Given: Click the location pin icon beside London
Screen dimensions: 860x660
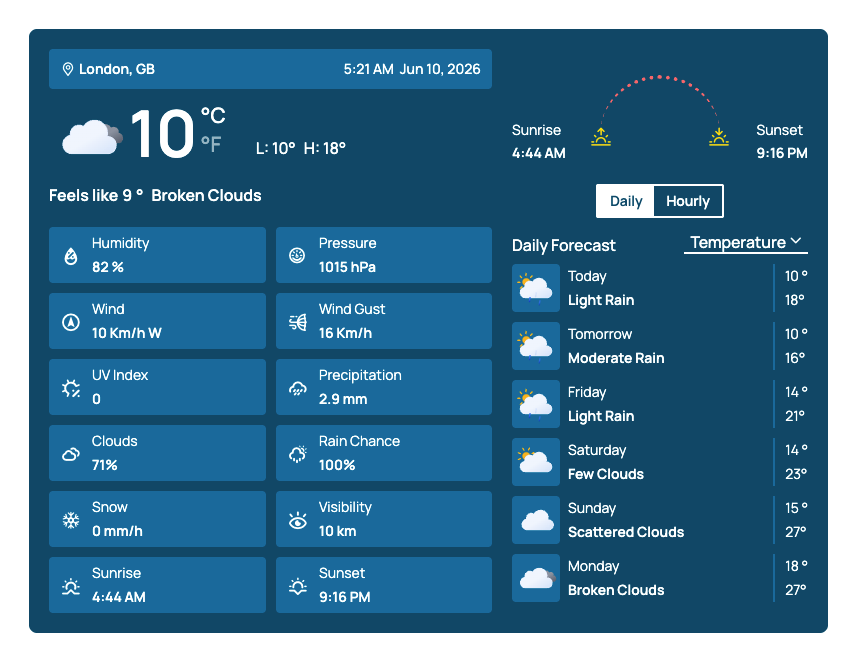Looking at the screenshot, I should click(x=67, y=69).
